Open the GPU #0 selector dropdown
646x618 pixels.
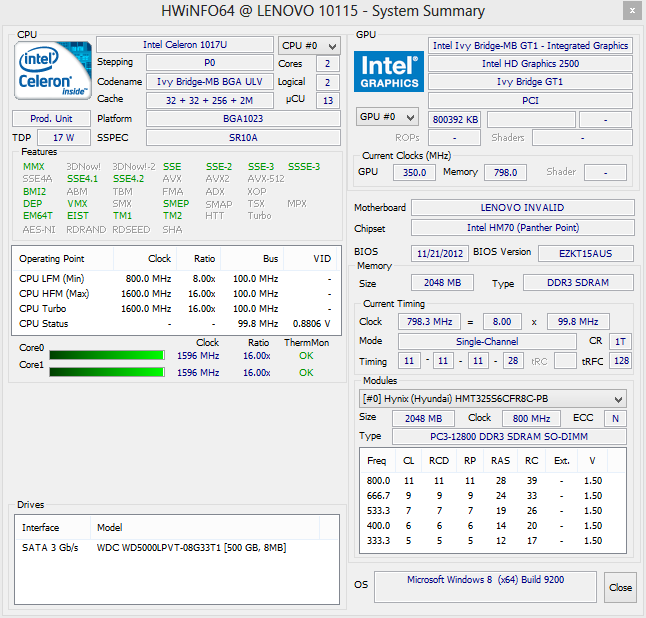(387, 117)
